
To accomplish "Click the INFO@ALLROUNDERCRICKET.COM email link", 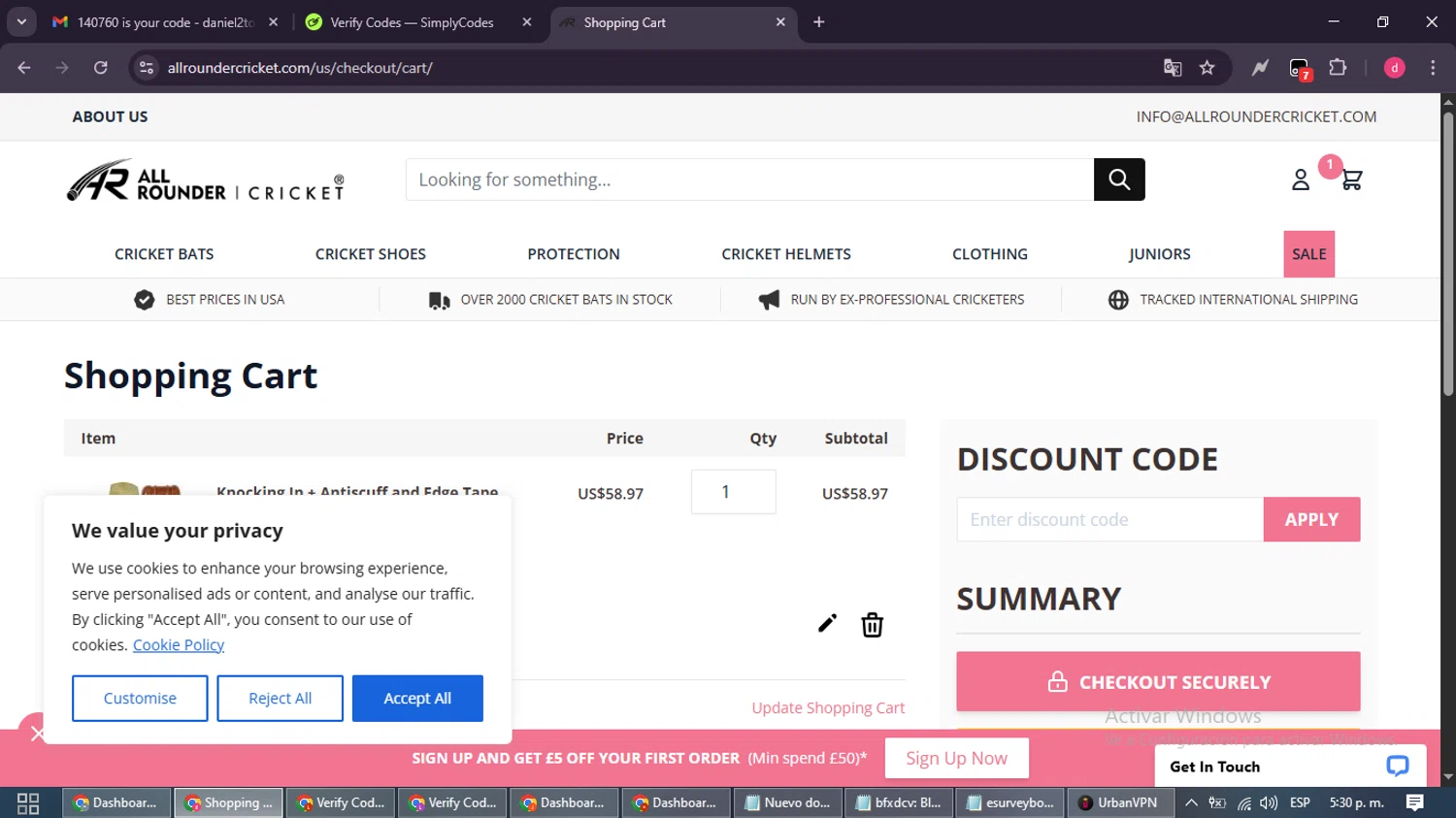I will click(x=1256, y=116).
